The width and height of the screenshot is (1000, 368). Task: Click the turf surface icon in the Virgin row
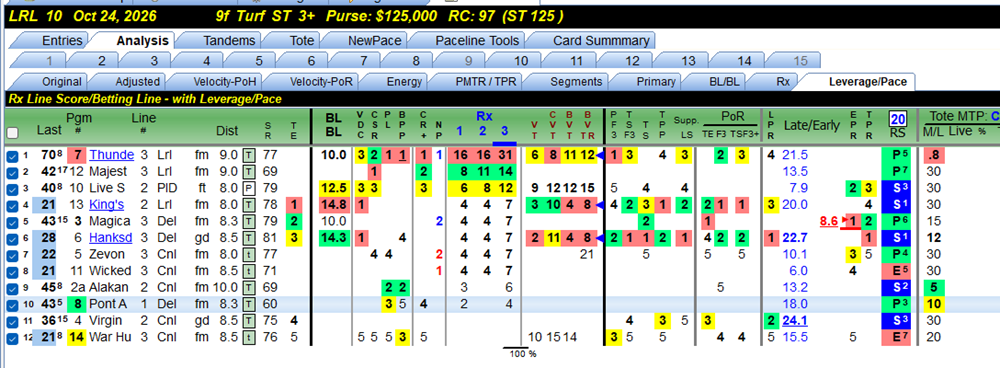coord(250,321)
